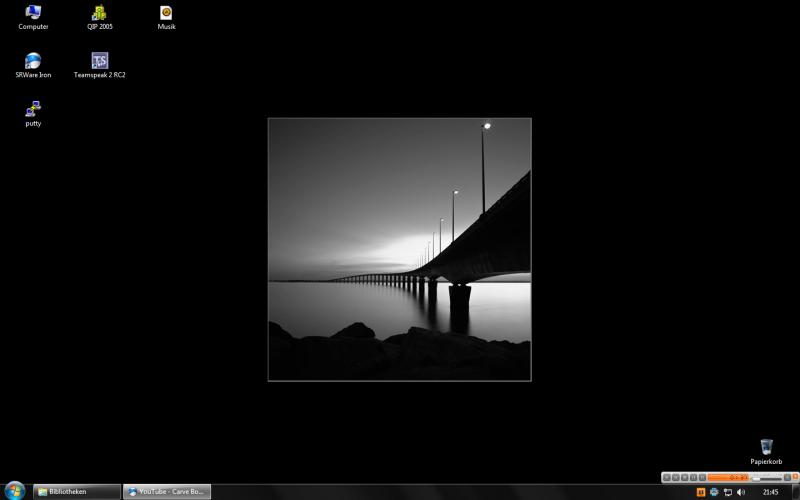The height and width of the screenshot is (500, 800).
Task: Click the orange media player tray icon
Action: tap(700, 492)
